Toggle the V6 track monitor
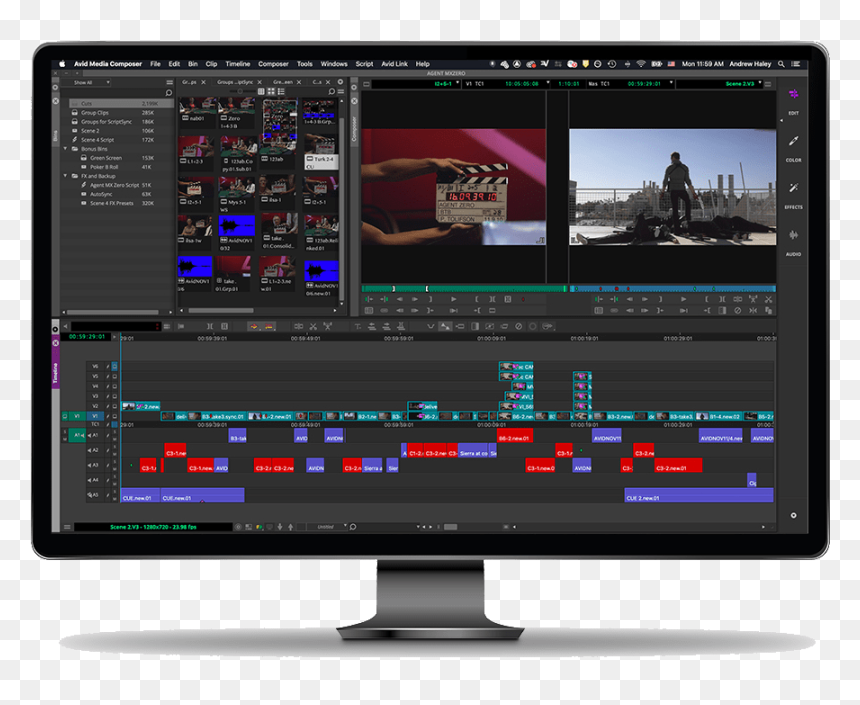This screenshot has width=860, height=705. (115, 366)
